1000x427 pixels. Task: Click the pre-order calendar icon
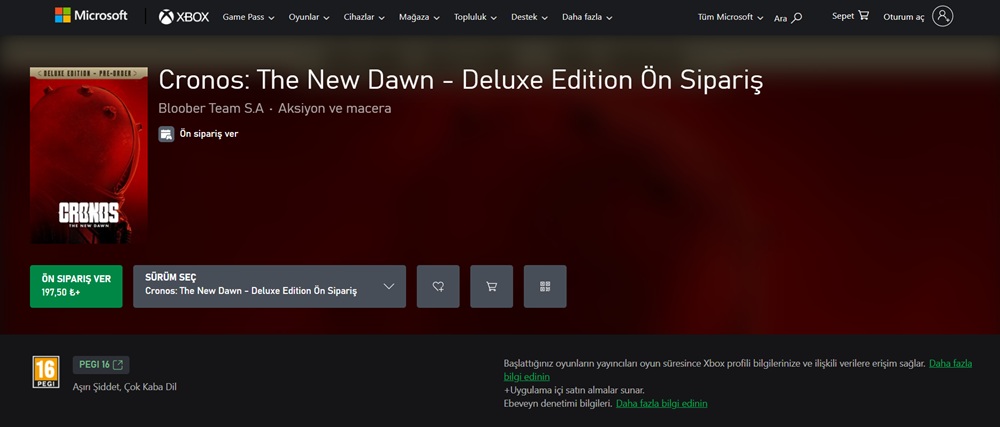coord(166,134)
